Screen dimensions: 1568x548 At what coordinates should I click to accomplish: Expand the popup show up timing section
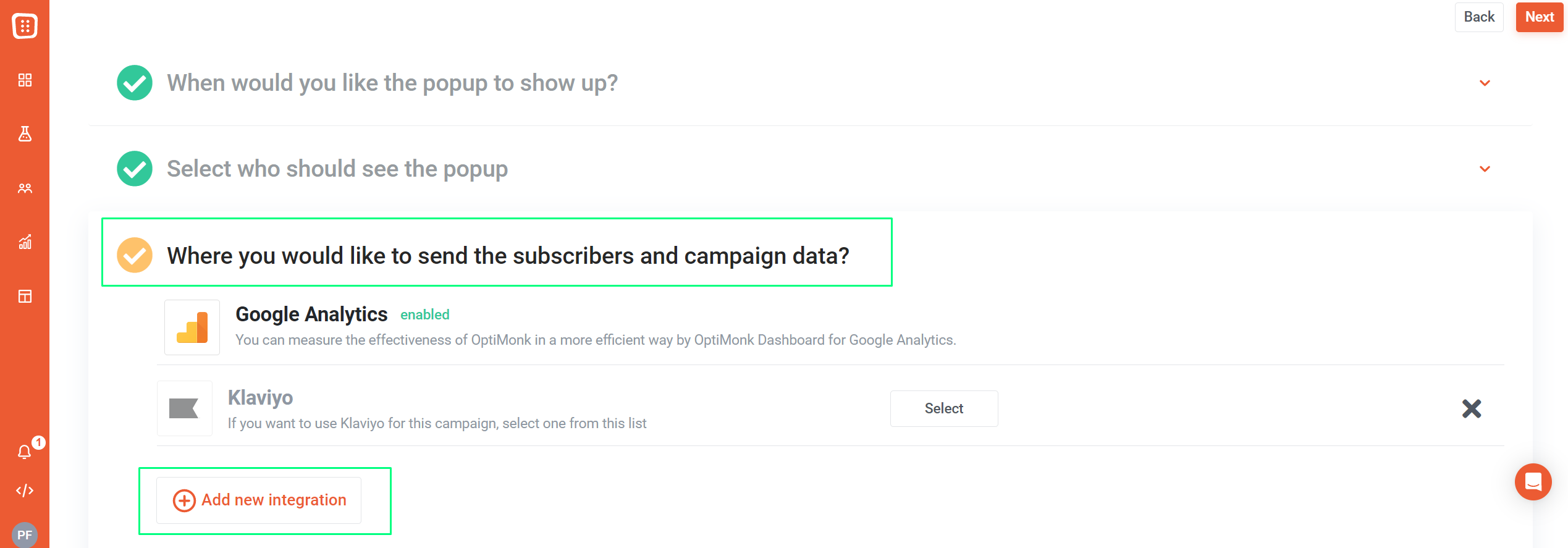1485,83
